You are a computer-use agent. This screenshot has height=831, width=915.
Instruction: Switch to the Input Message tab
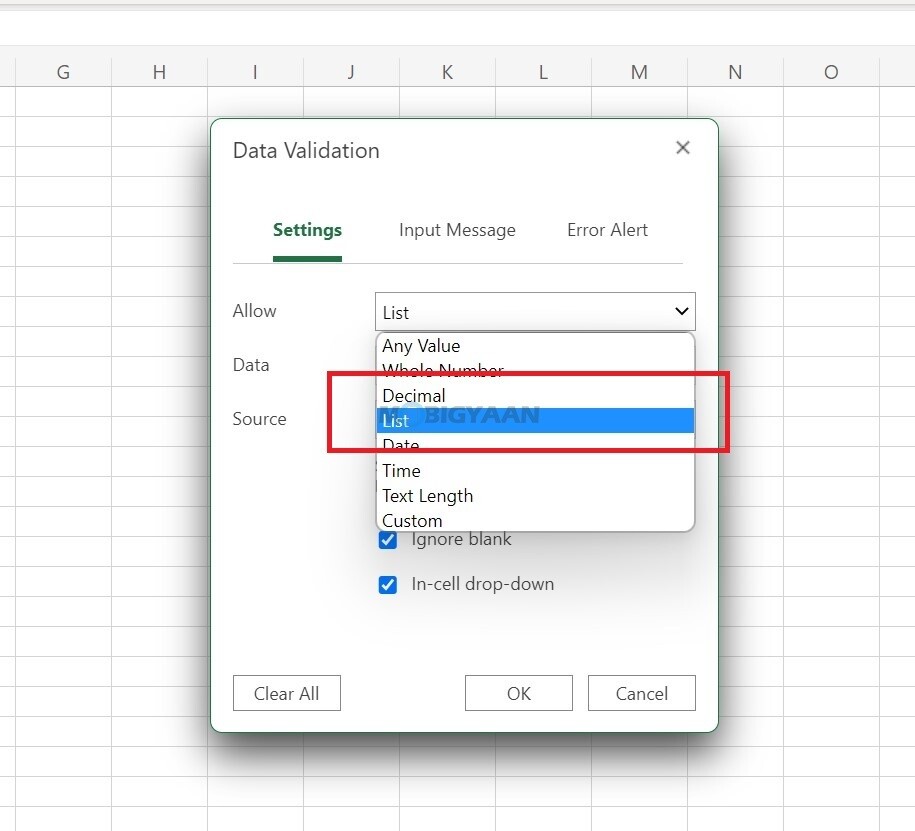(x=457, y=230)
